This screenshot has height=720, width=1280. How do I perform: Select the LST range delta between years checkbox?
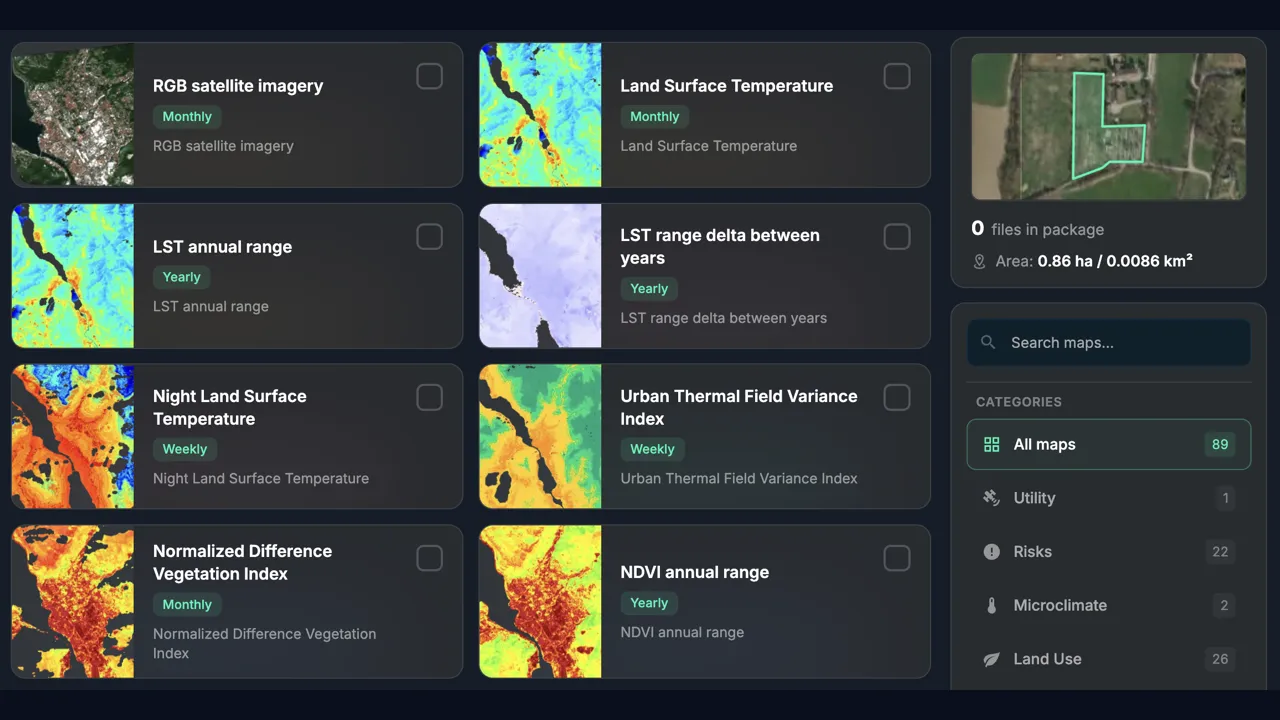pos(897,236)
